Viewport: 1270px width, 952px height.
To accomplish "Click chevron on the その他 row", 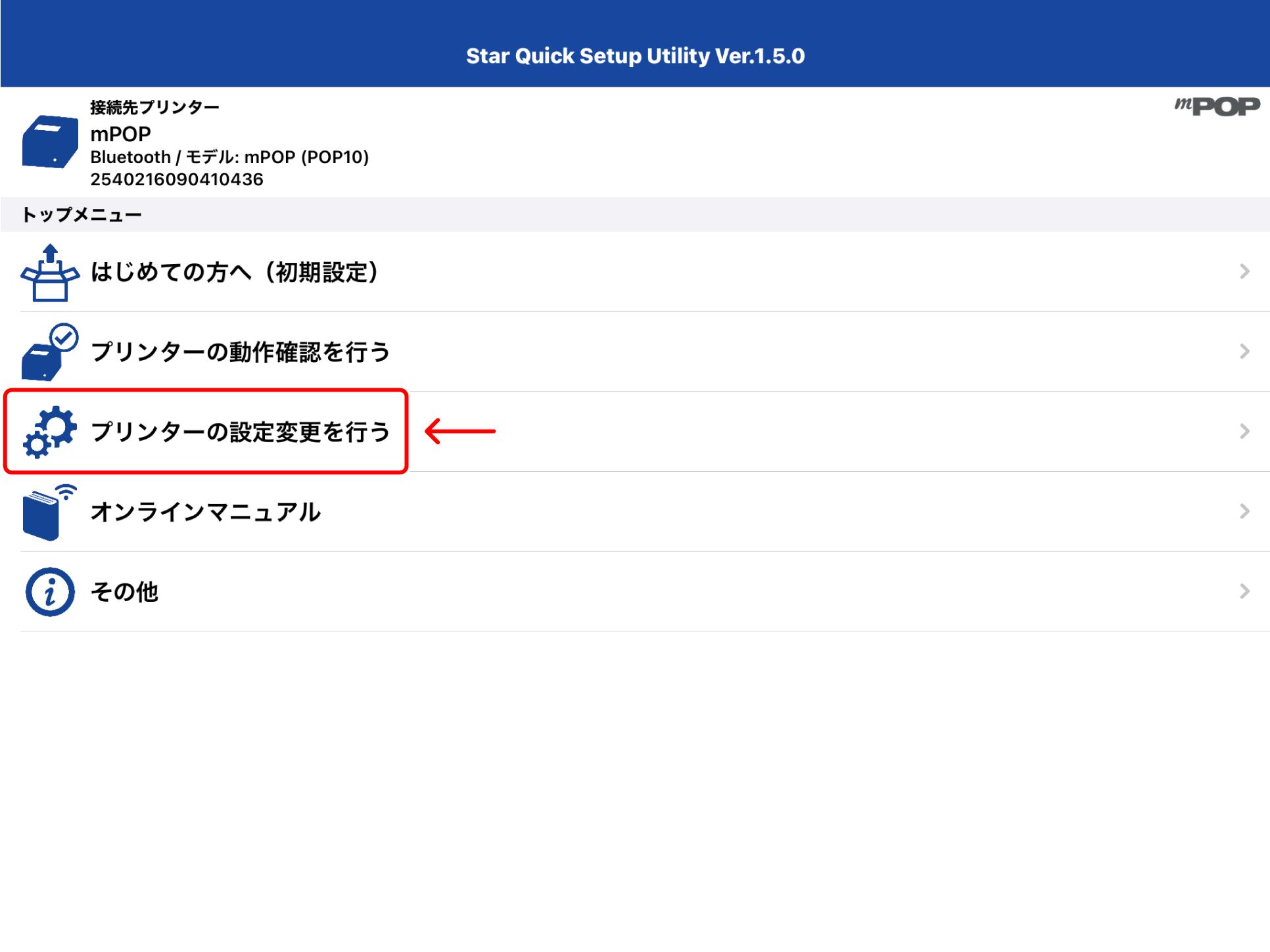I will coord(1244,591).
